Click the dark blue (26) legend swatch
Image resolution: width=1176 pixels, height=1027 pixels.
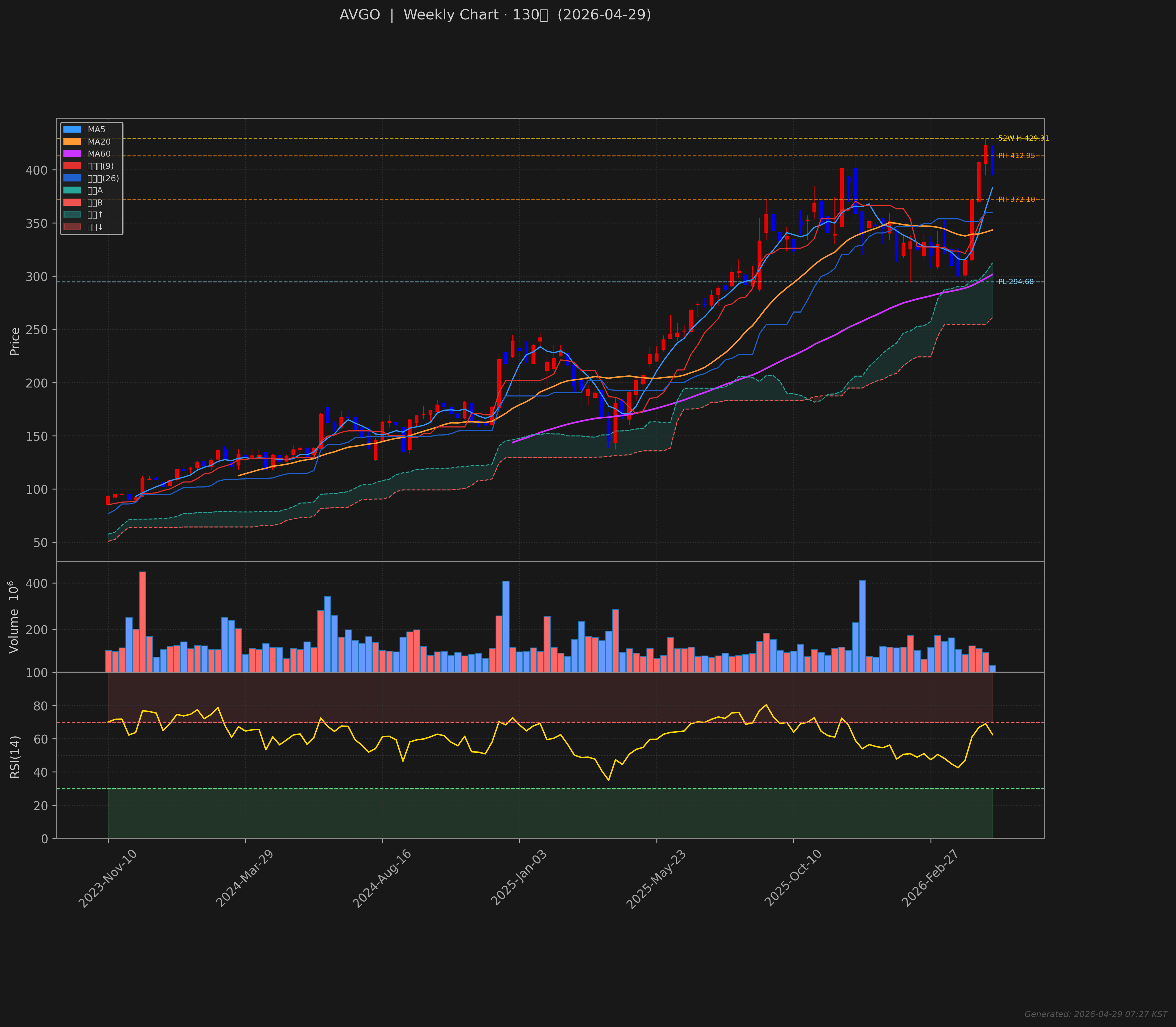tap(72, 178)
